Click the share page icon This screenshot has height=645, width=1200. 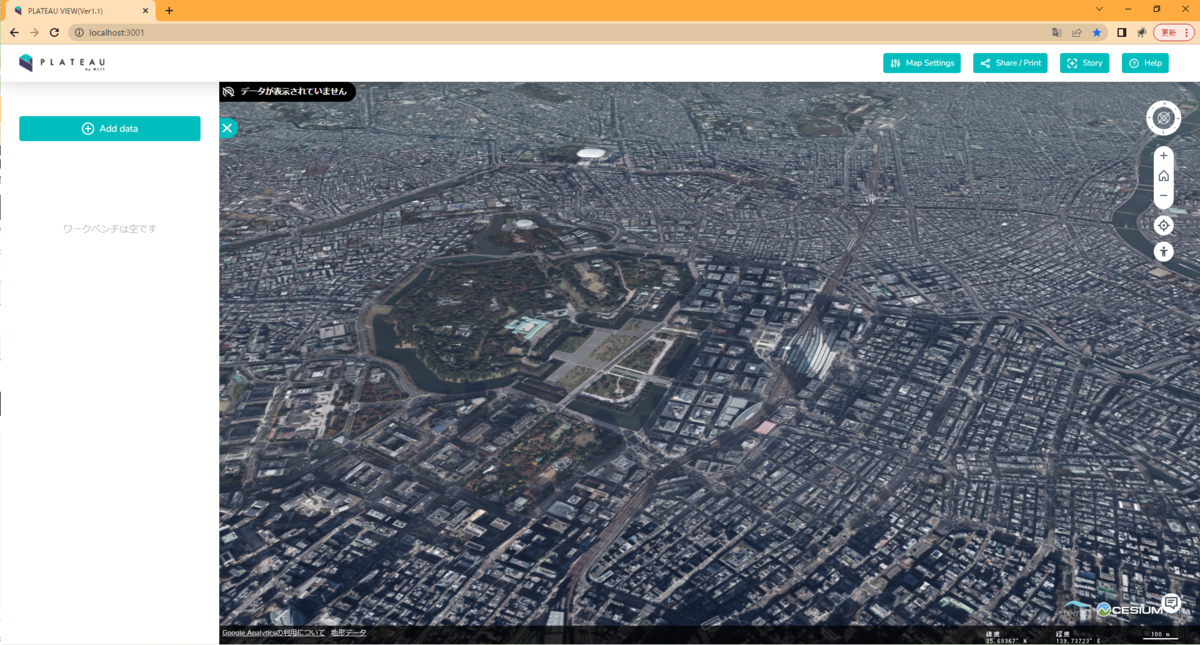[1076, 32]
